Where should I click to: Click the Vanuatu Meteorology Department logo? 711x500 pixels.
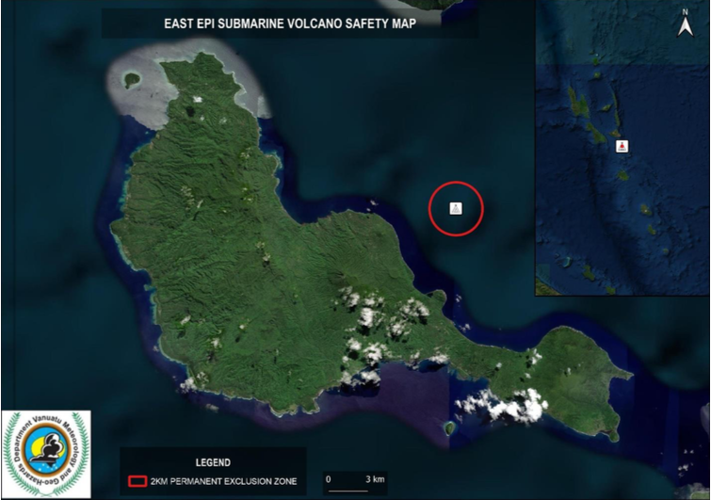pyautogui.click(x=46, y=454)
